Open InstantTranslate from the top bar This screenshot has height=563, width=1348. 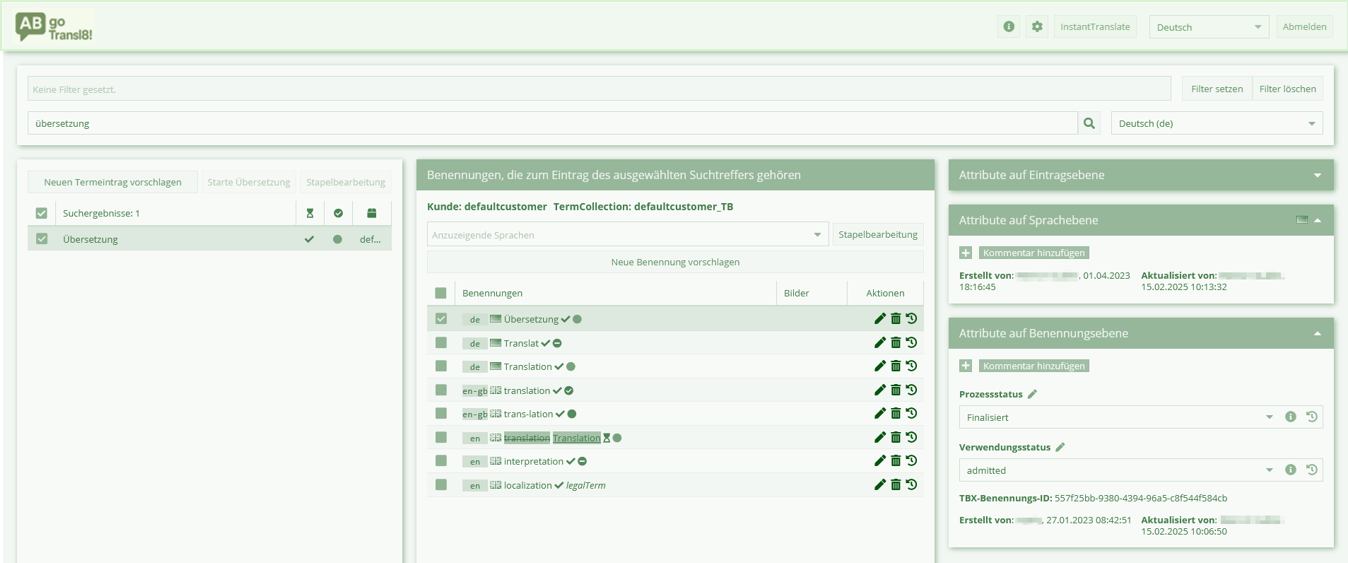(x=1095, y=27)
